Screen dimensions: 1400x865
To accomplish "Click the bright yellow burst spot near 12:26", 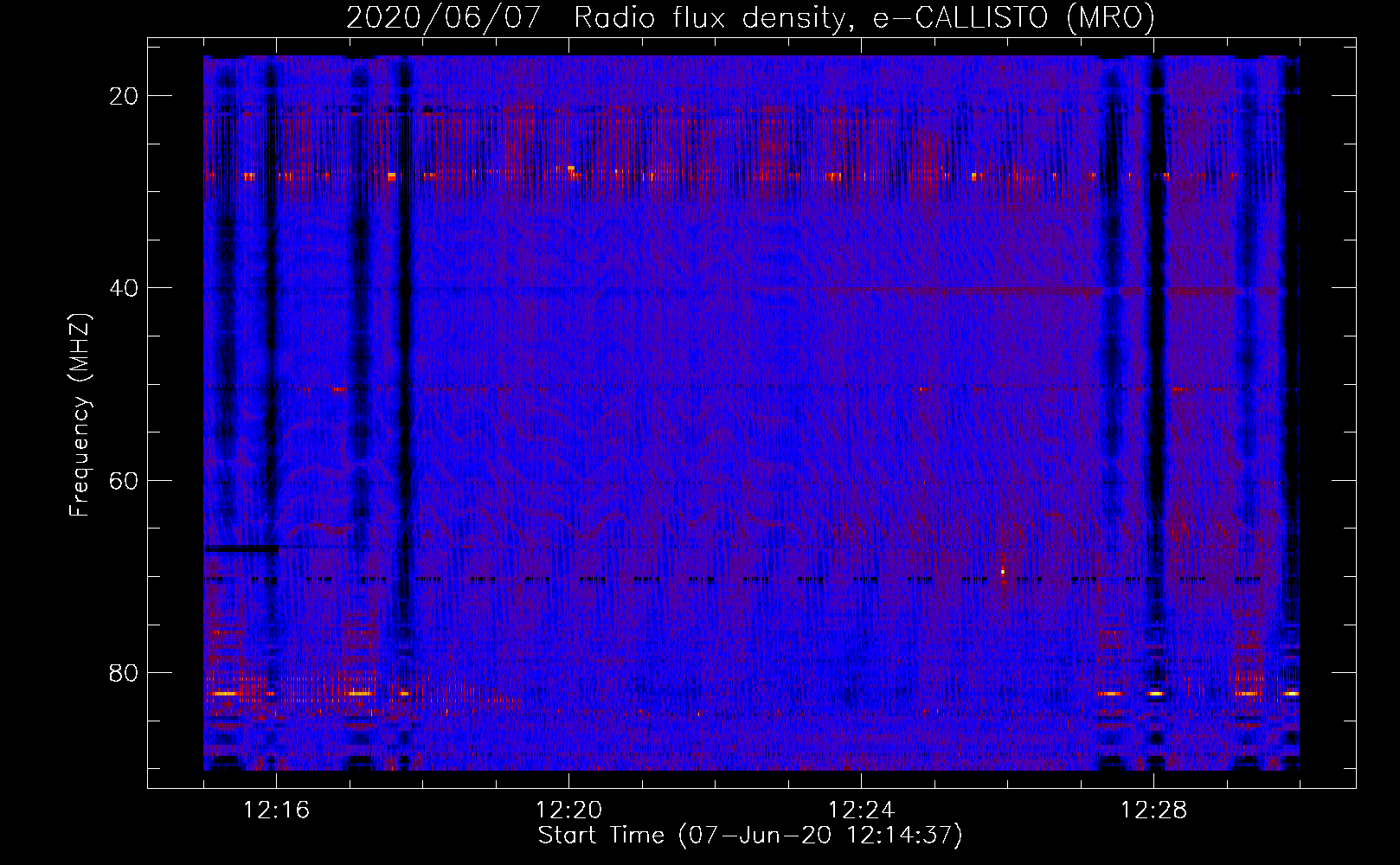I will point(1003,571).
